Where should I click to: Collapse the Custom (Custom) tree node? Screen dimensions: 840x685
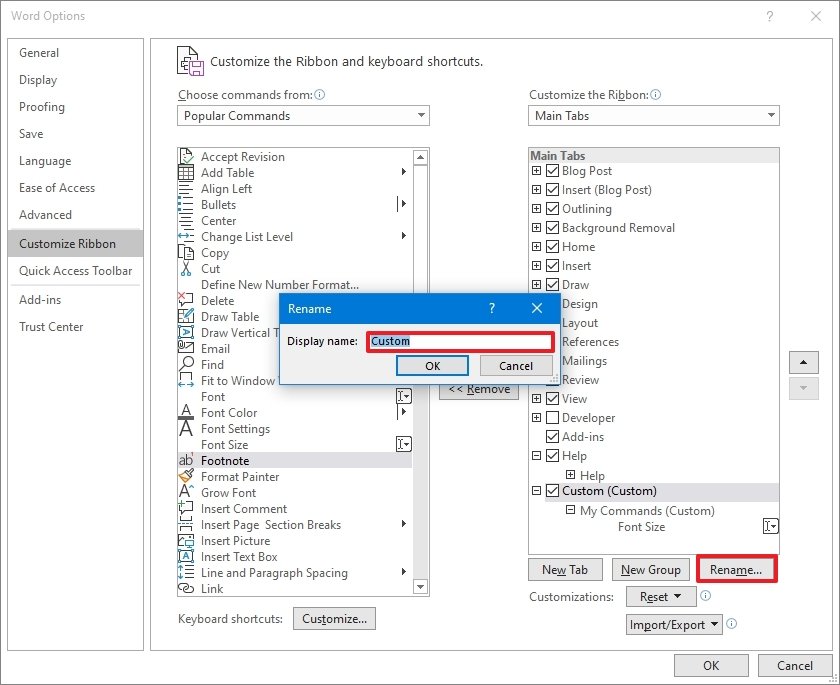tap(536, 491)
